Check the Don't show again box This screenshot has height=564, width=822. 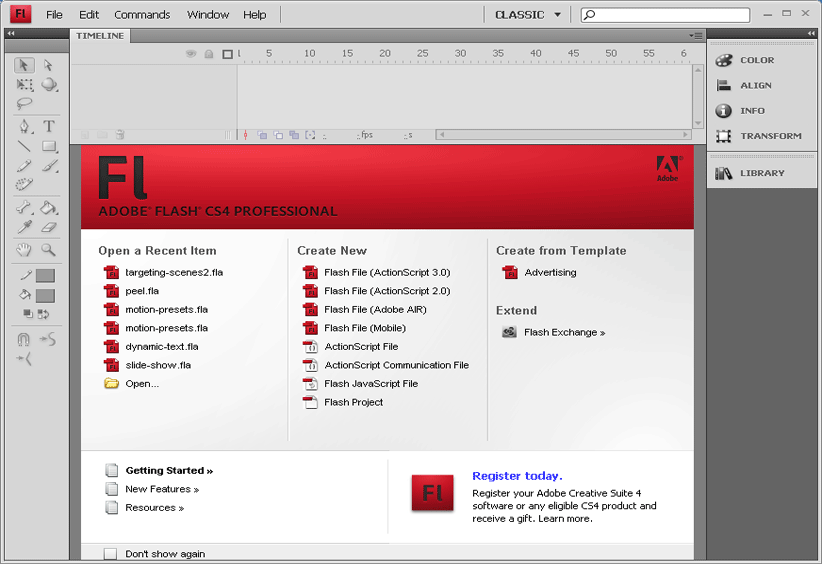tap(110, 554)
